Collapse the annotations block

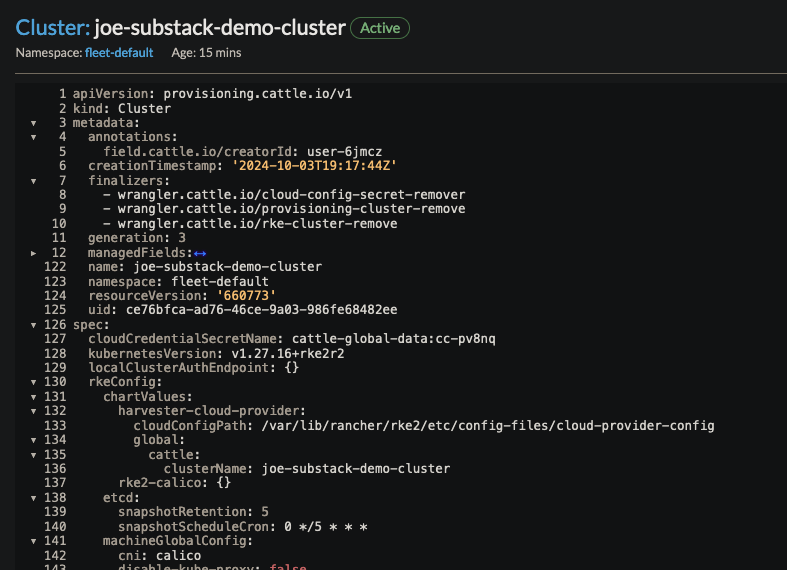(34, 137)
